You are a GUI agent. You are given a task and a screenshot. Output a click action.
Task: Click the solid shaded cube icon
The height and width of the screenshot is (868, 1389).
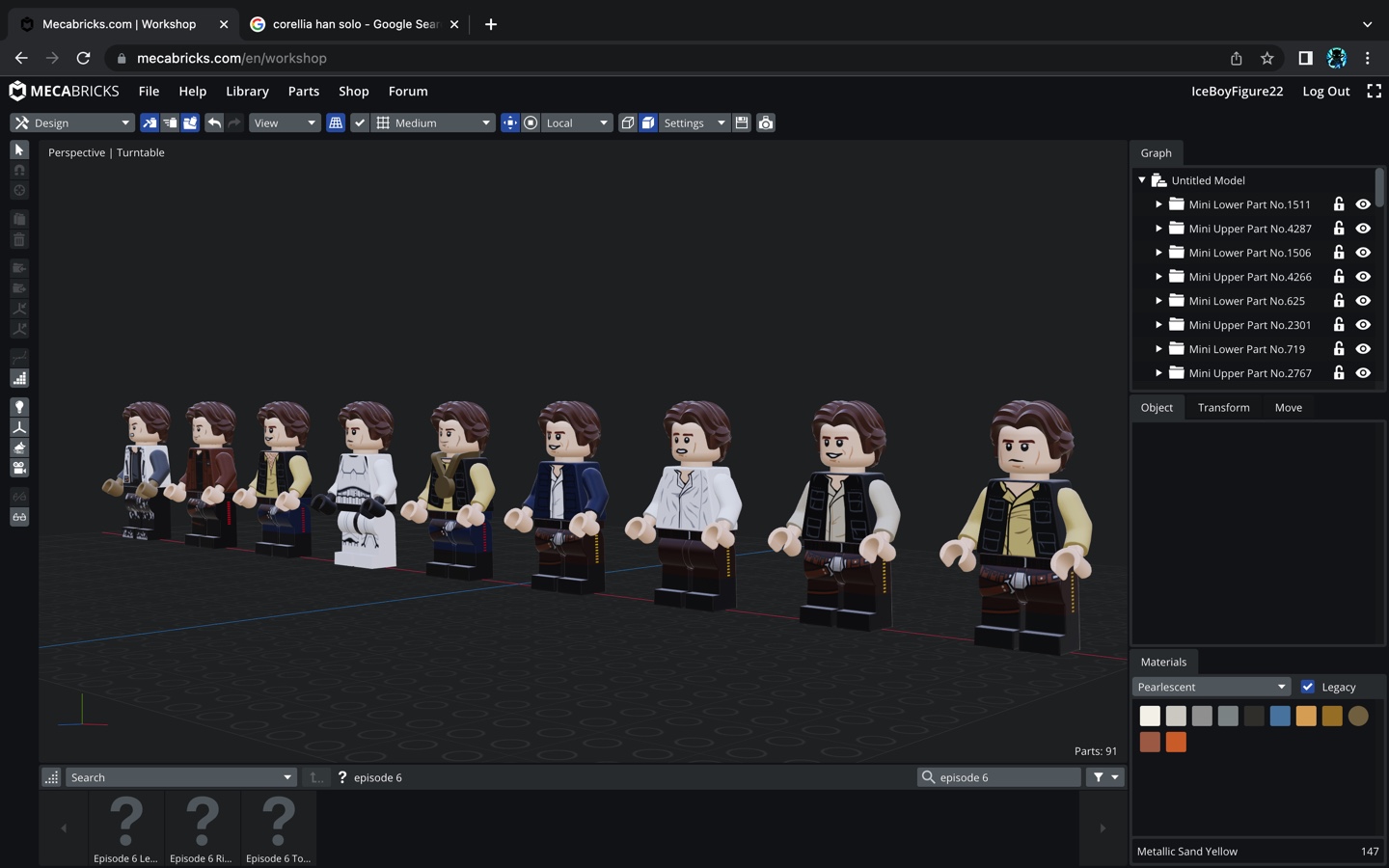pos(648,122)
